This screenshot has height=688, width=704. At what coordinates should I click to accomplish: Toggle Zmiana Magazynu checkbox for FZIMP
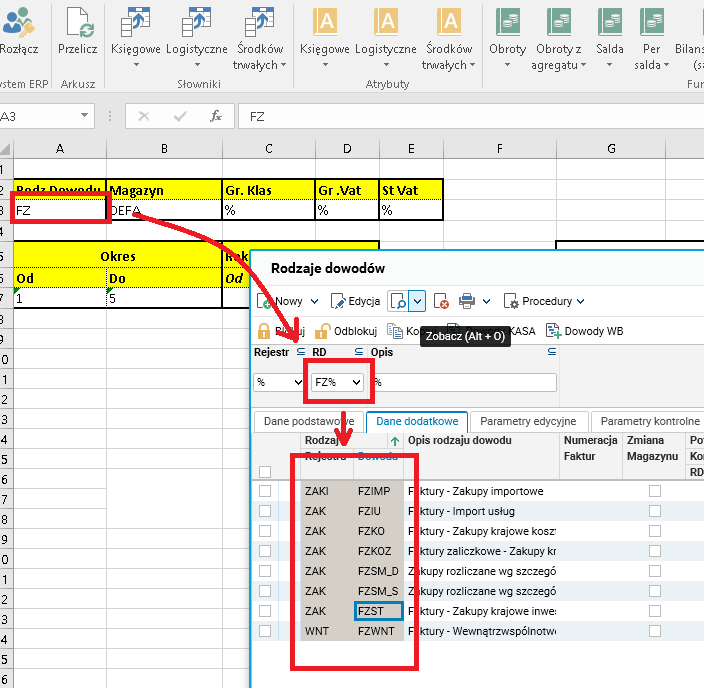pos(655,491)
